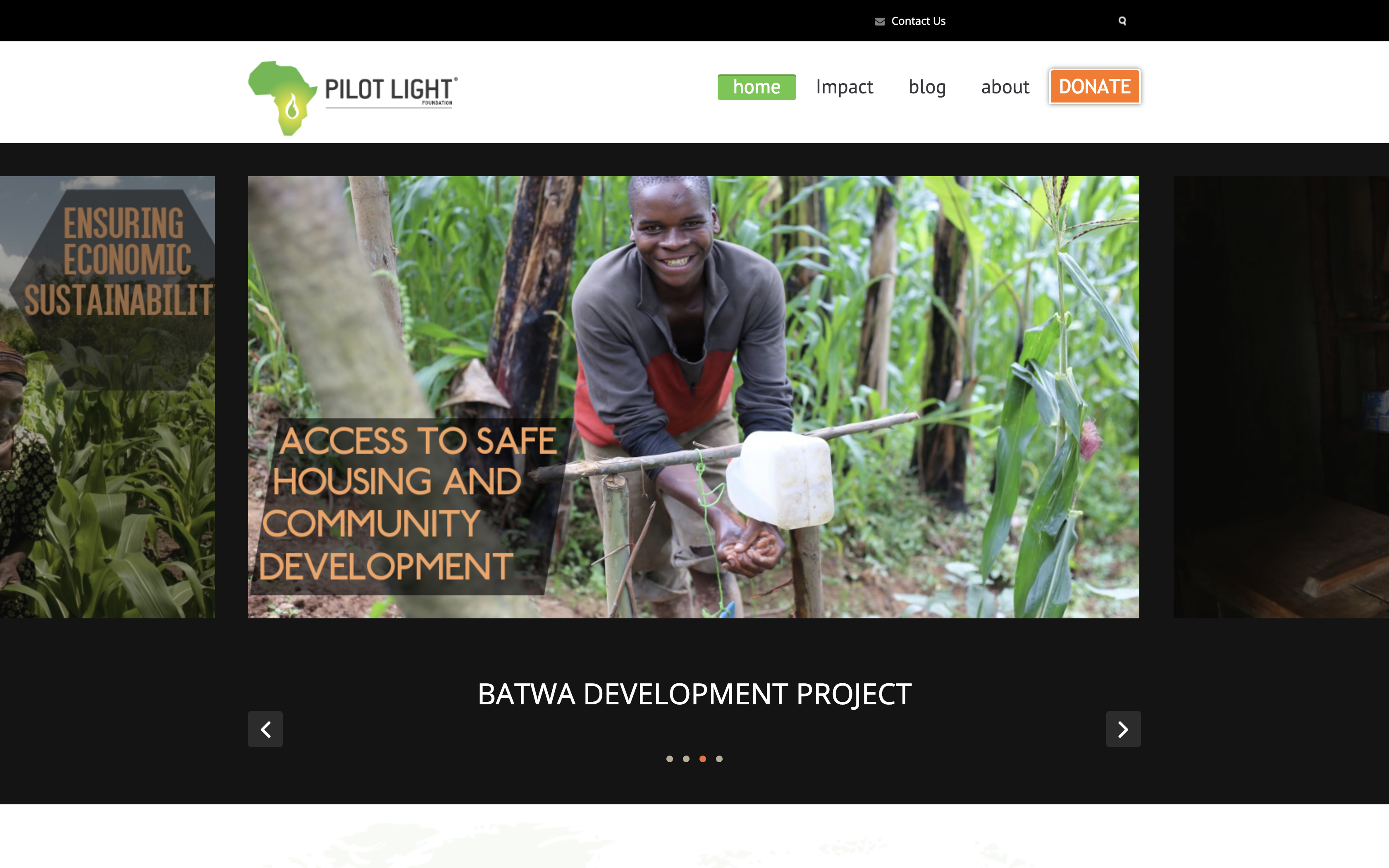Select the active orange carousel dot
Screen dimensions: 1389x868
[702, 759]
